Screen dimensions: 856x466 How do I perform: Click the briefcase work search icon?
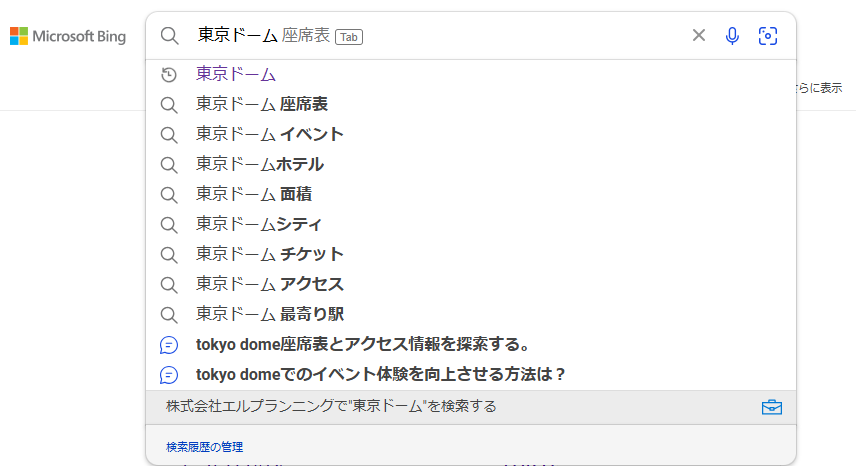pos(771,407)
